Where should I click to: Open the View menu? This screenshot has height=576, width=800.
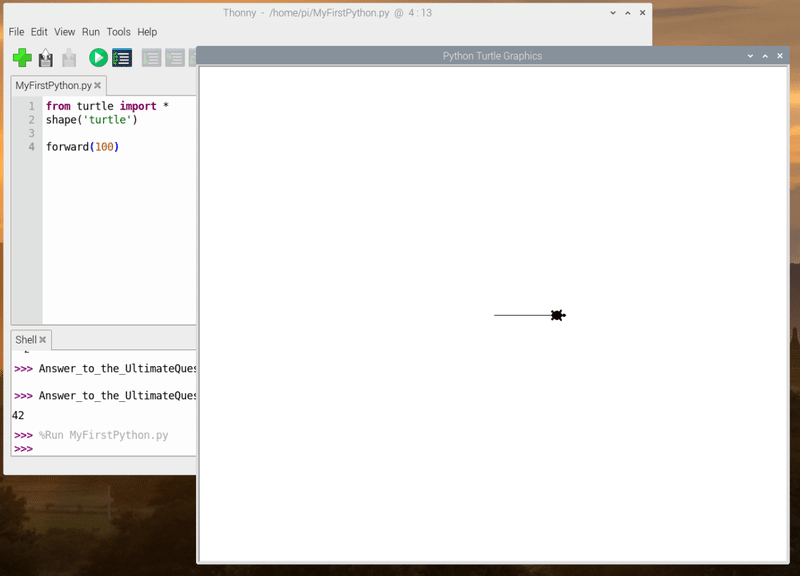pos(65,32)
